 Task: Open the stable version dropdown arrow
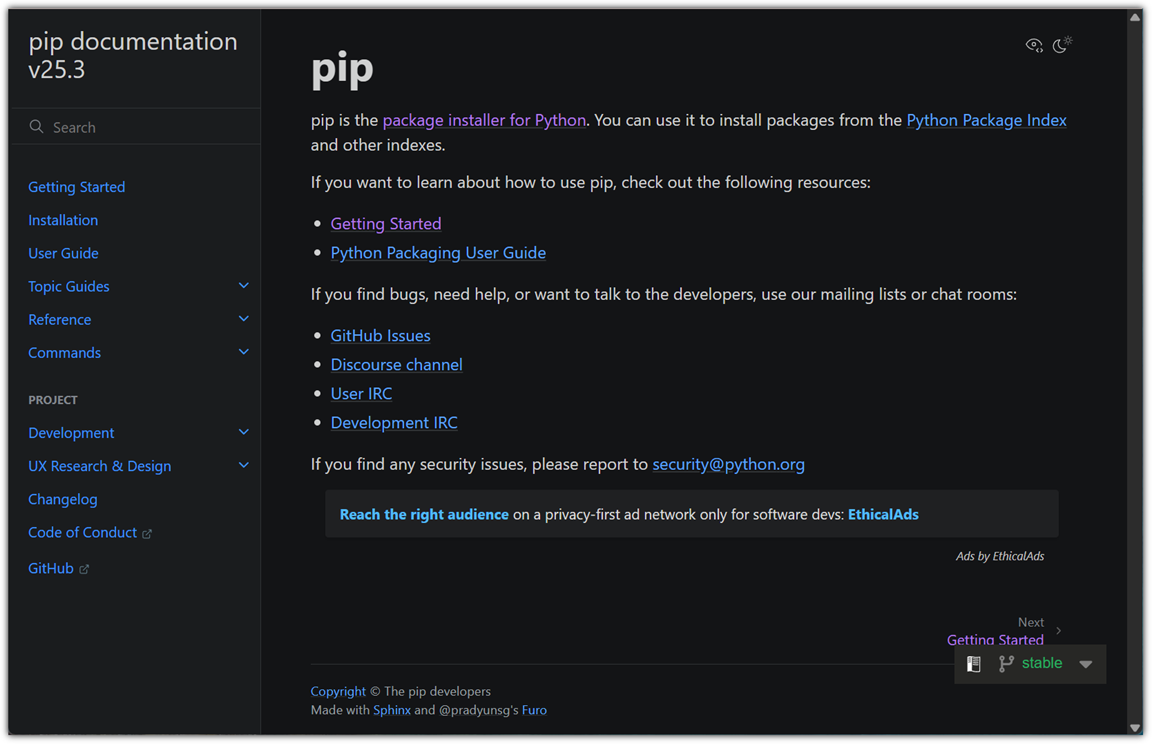1085,664
